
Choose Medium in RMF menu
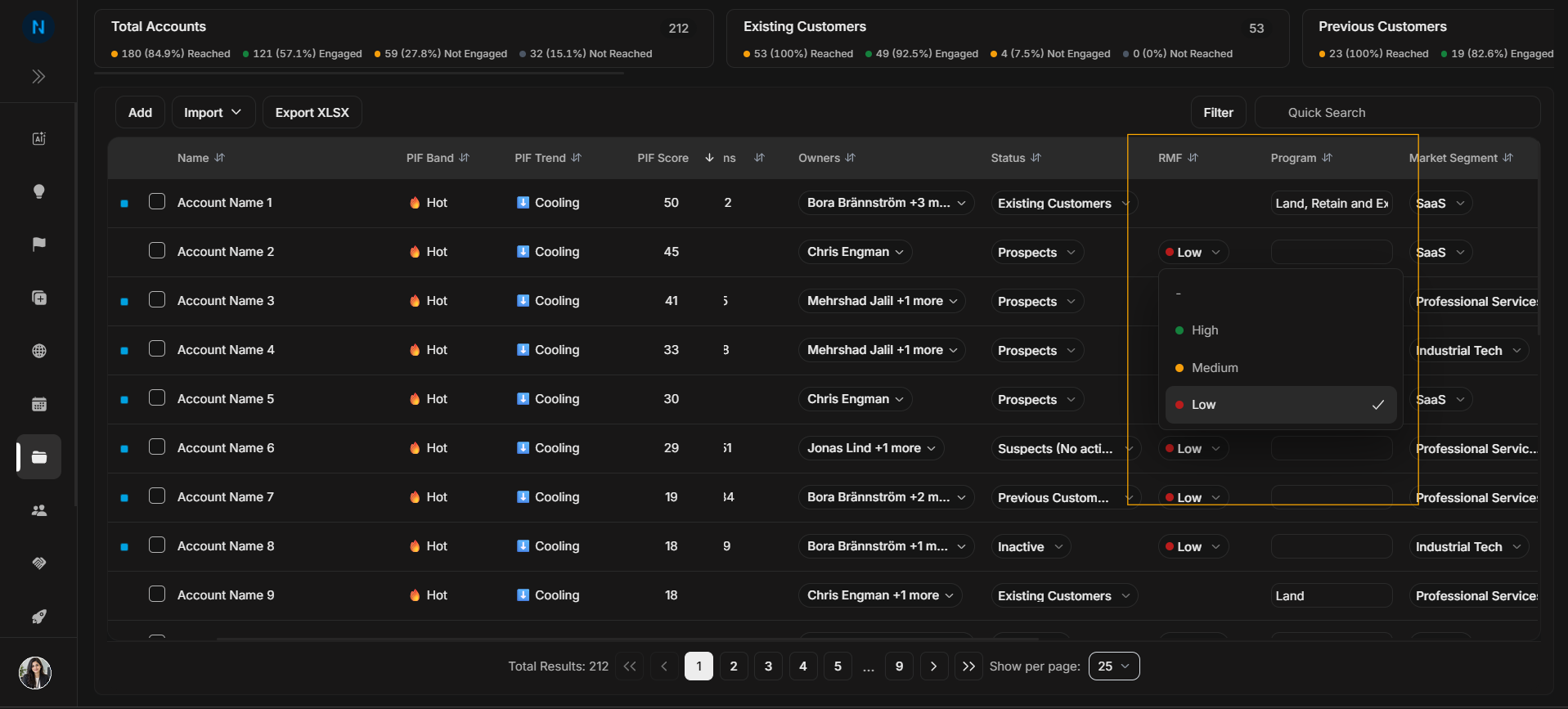click(1281, 368)
